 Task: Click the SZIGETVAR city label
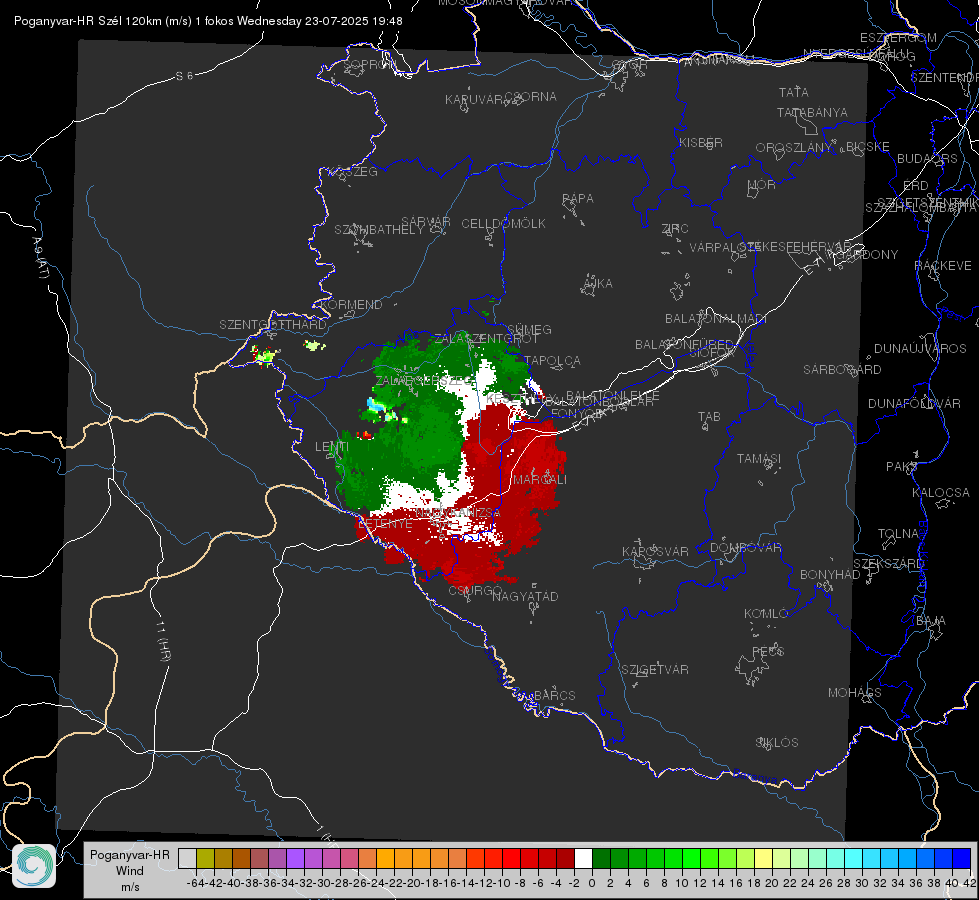[654, 670]
